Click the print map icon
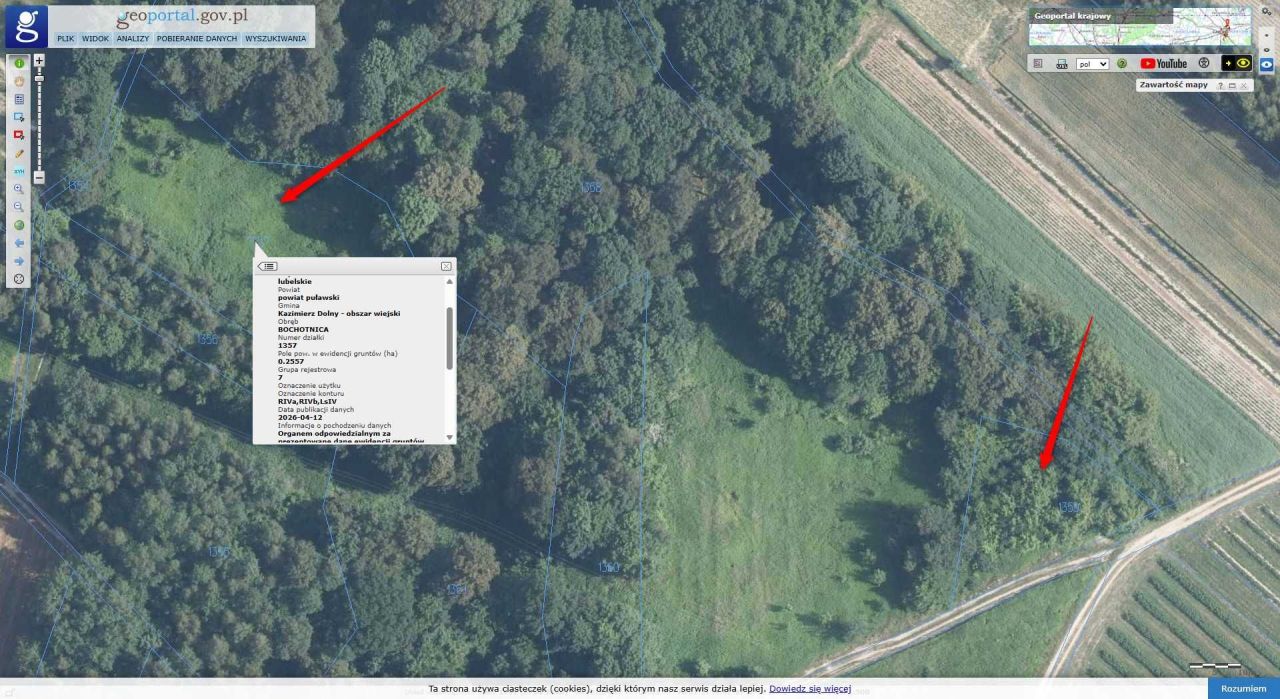Screen dimensions: 1280x699 coord(1062,63)
